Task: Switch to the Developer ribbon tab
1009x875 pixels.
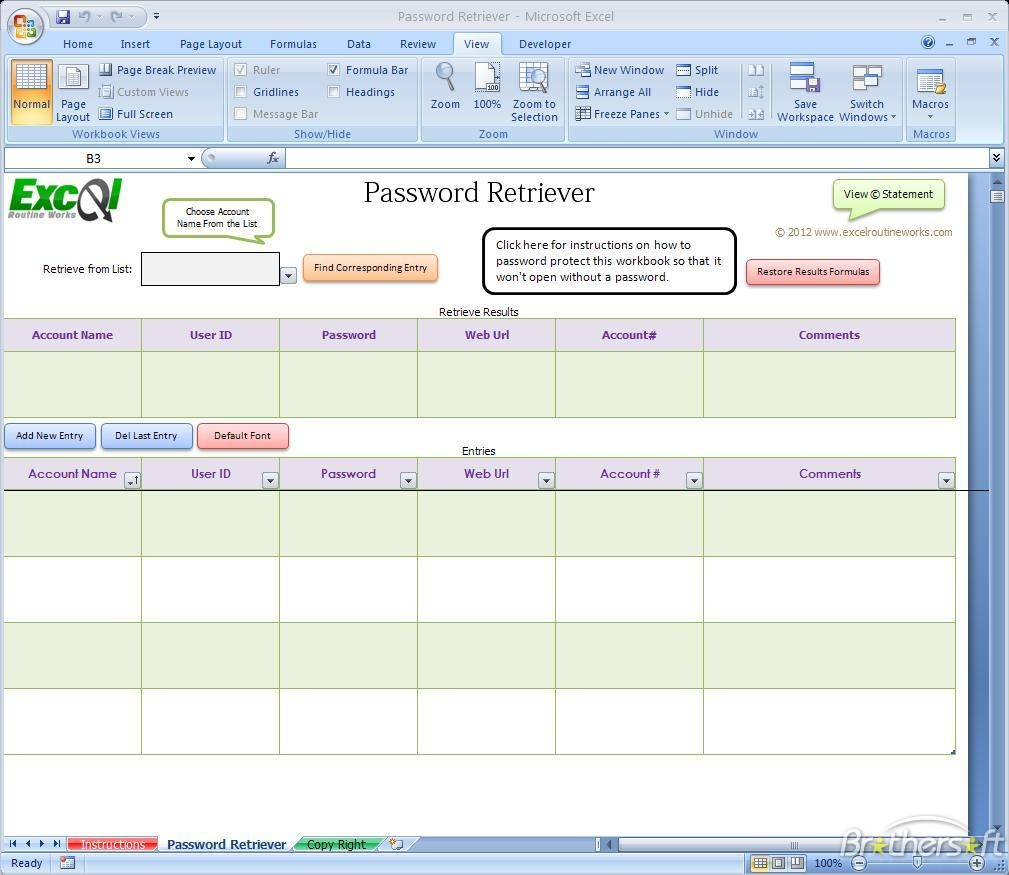Action: point(545,43)
